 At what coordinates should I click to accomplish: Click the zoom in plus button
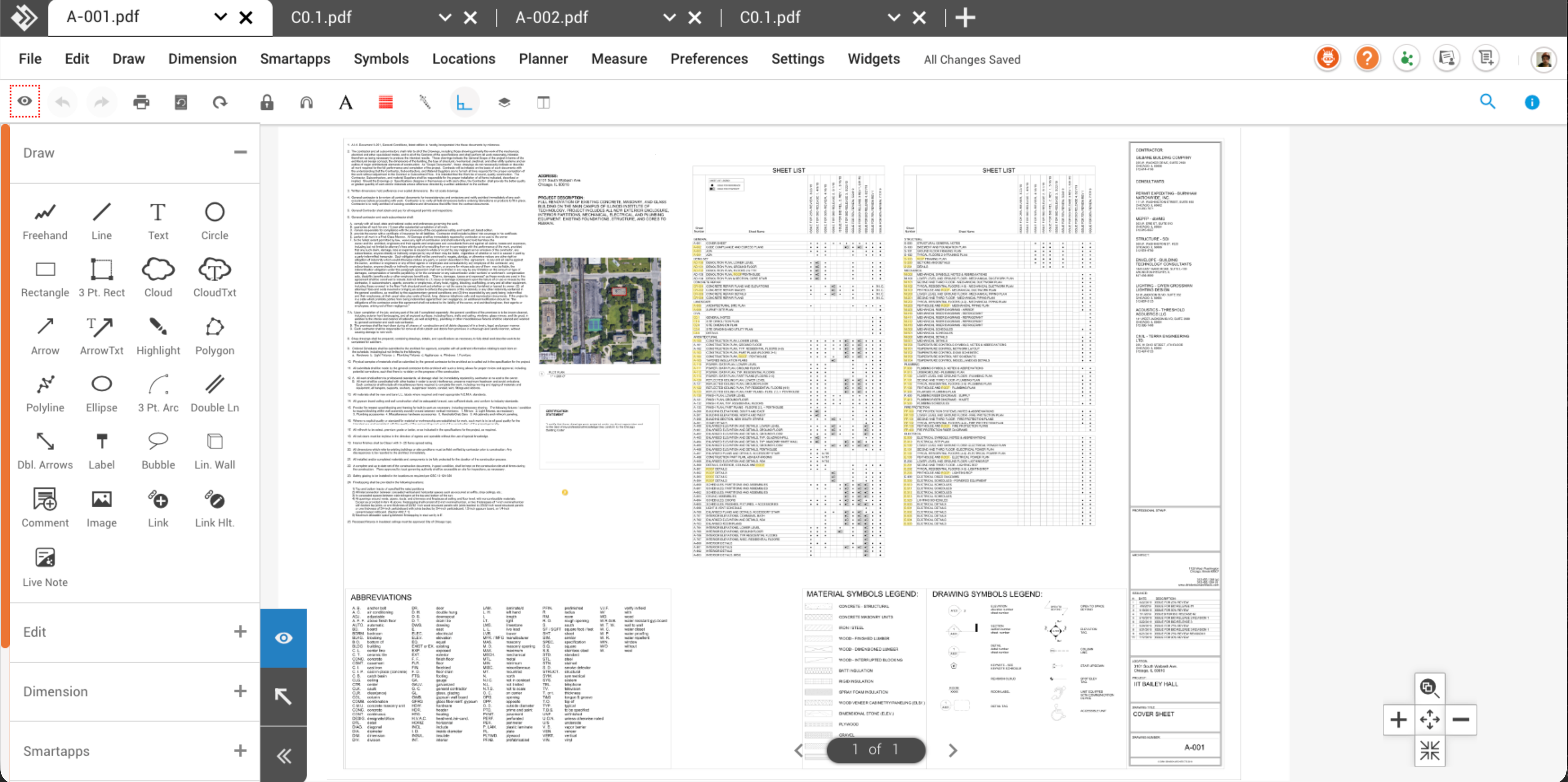pyautogui.click(x=1398, y=720)
